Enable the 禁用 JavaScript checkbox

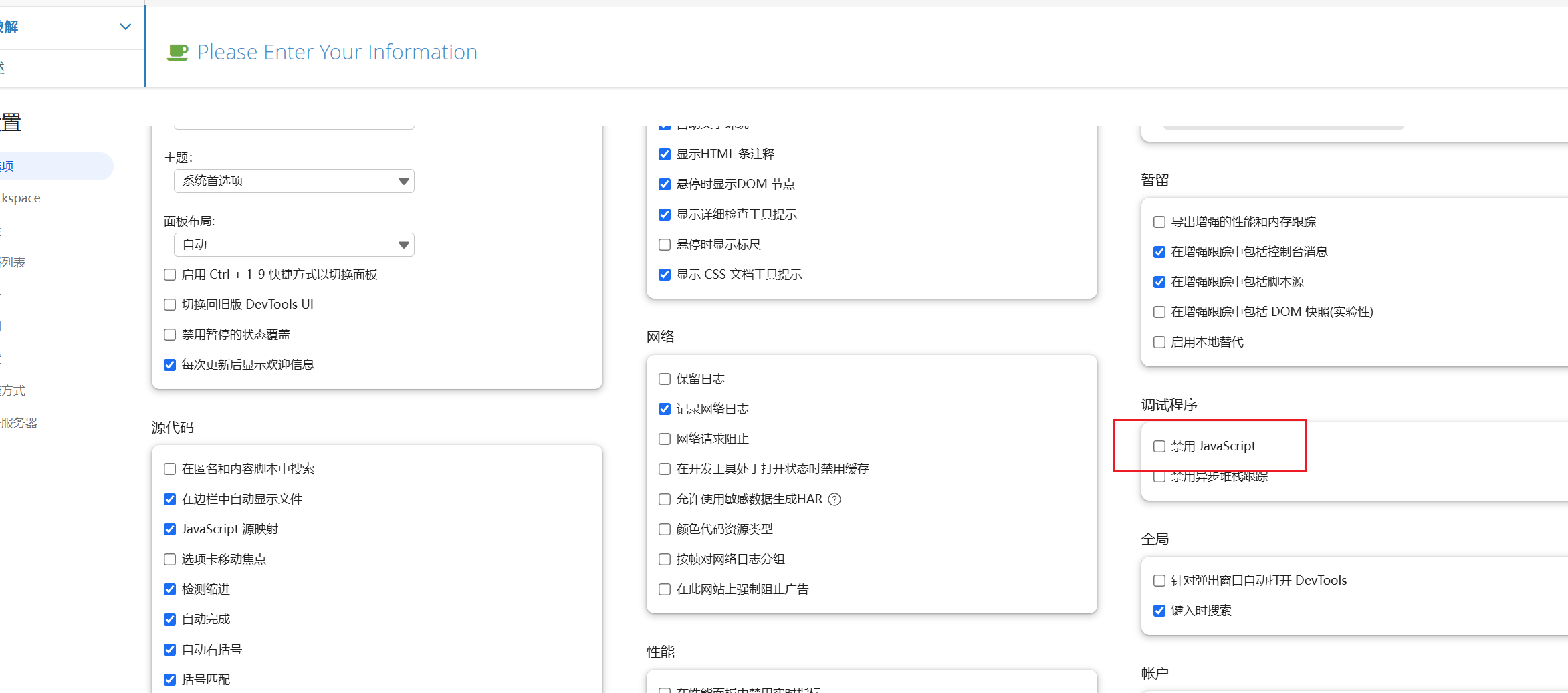[x=1159, y=446]
